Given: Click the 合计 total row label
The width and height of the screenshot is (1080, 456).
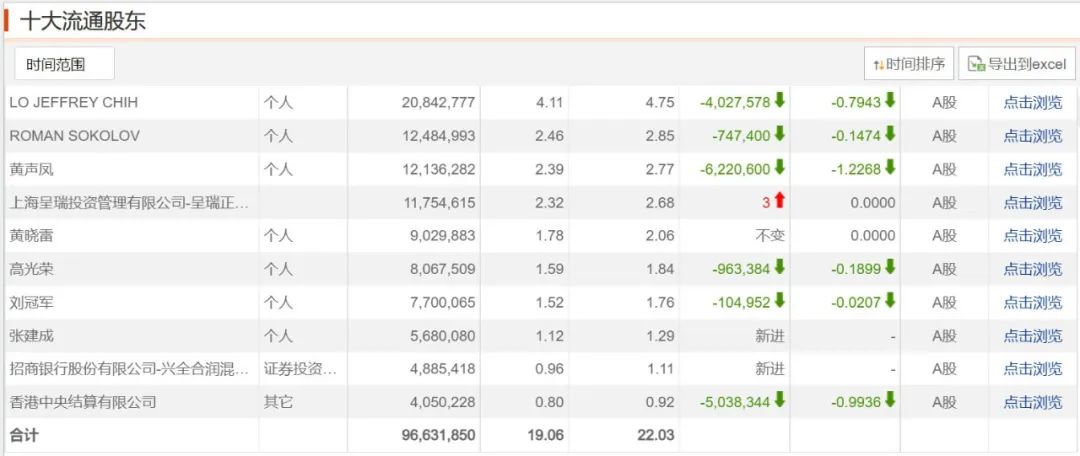Looking at the screenshot, I should tap(24, 435).
